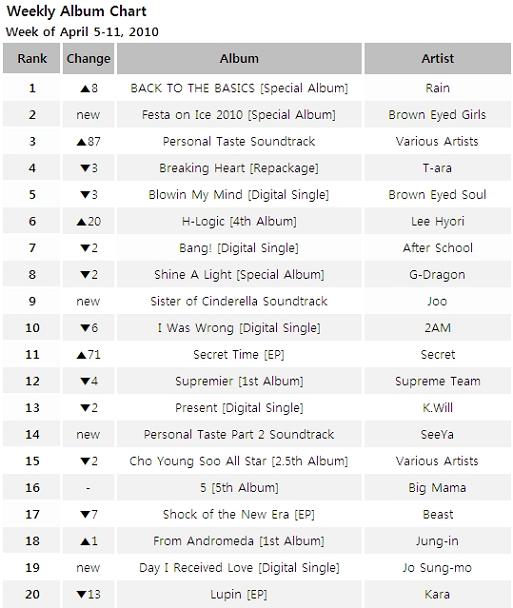Click the Album column header
This screenshot has height=608, width=513.
[239, 59]
